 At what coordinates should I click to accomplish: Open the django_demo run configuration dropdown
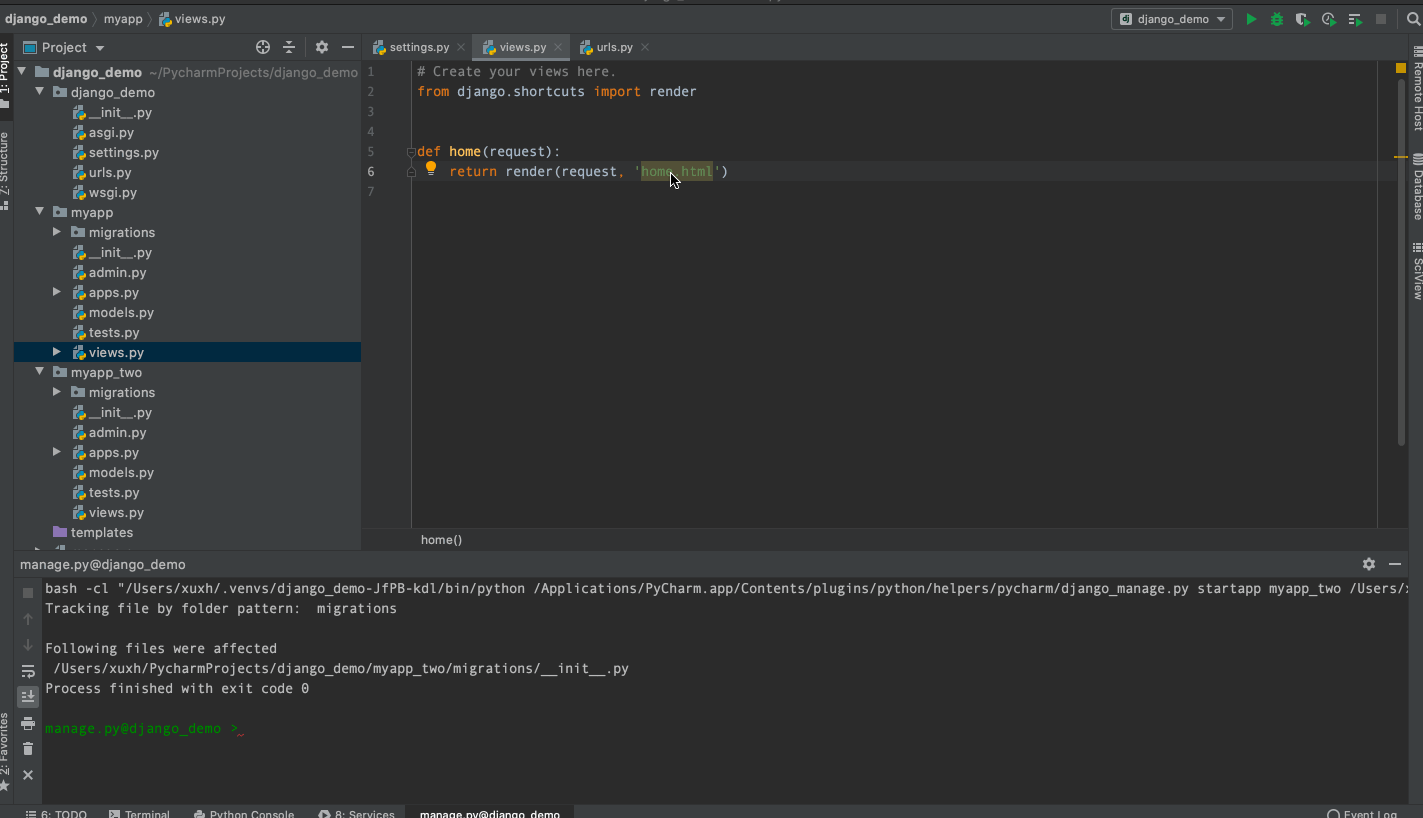(x=1172, y=19)
